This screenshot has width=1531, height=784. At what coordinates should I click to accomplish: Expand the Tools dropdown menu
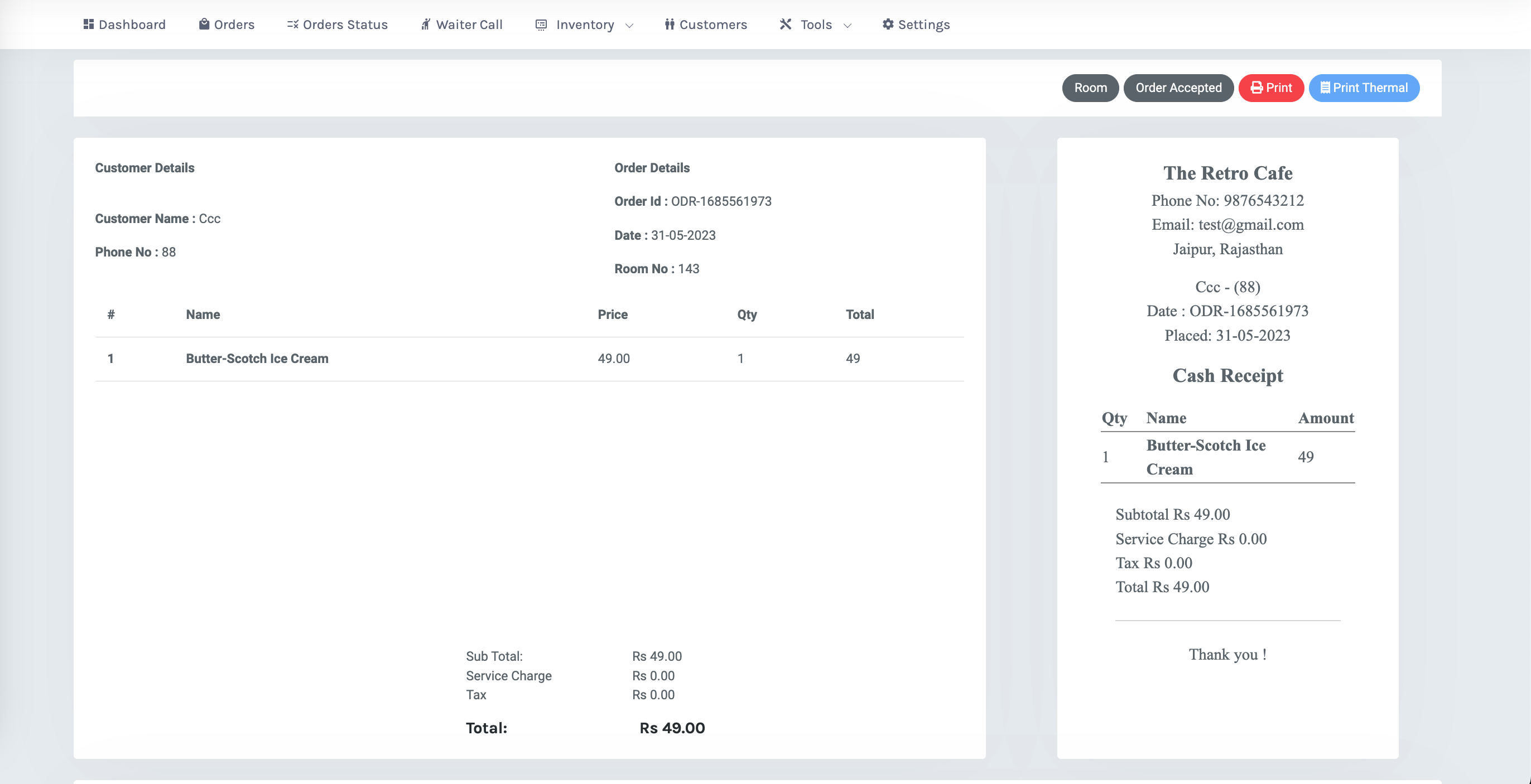pyautogui.click(x=815, y=24)
